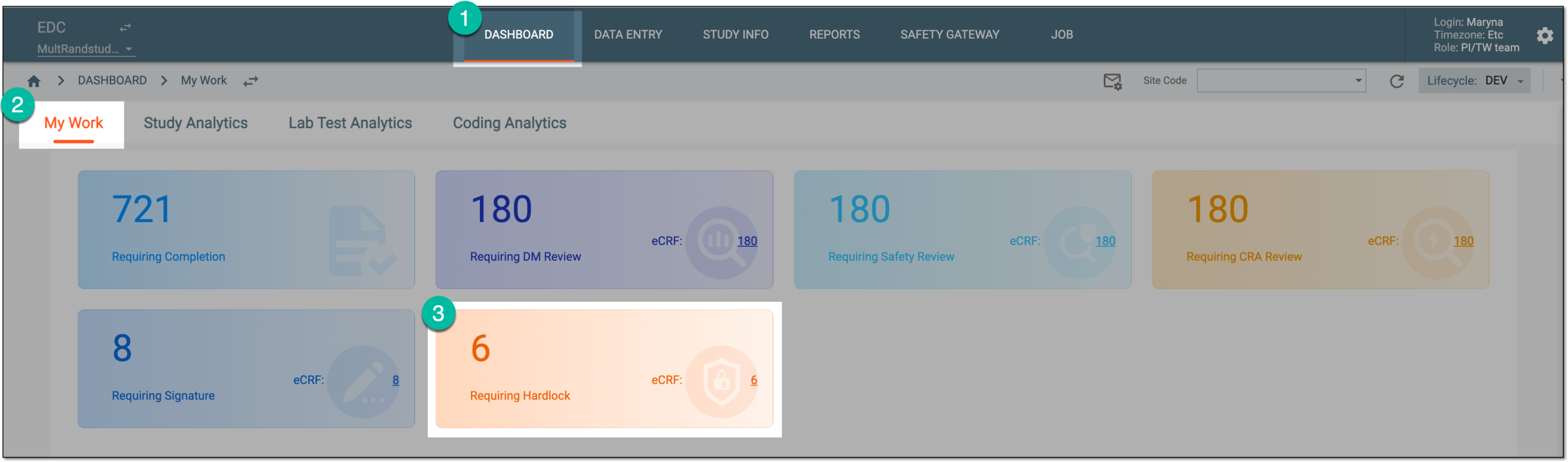Click the Timezone: Etc text
The height and width of the screenshot is (462, 1568).
point(1468,35)
